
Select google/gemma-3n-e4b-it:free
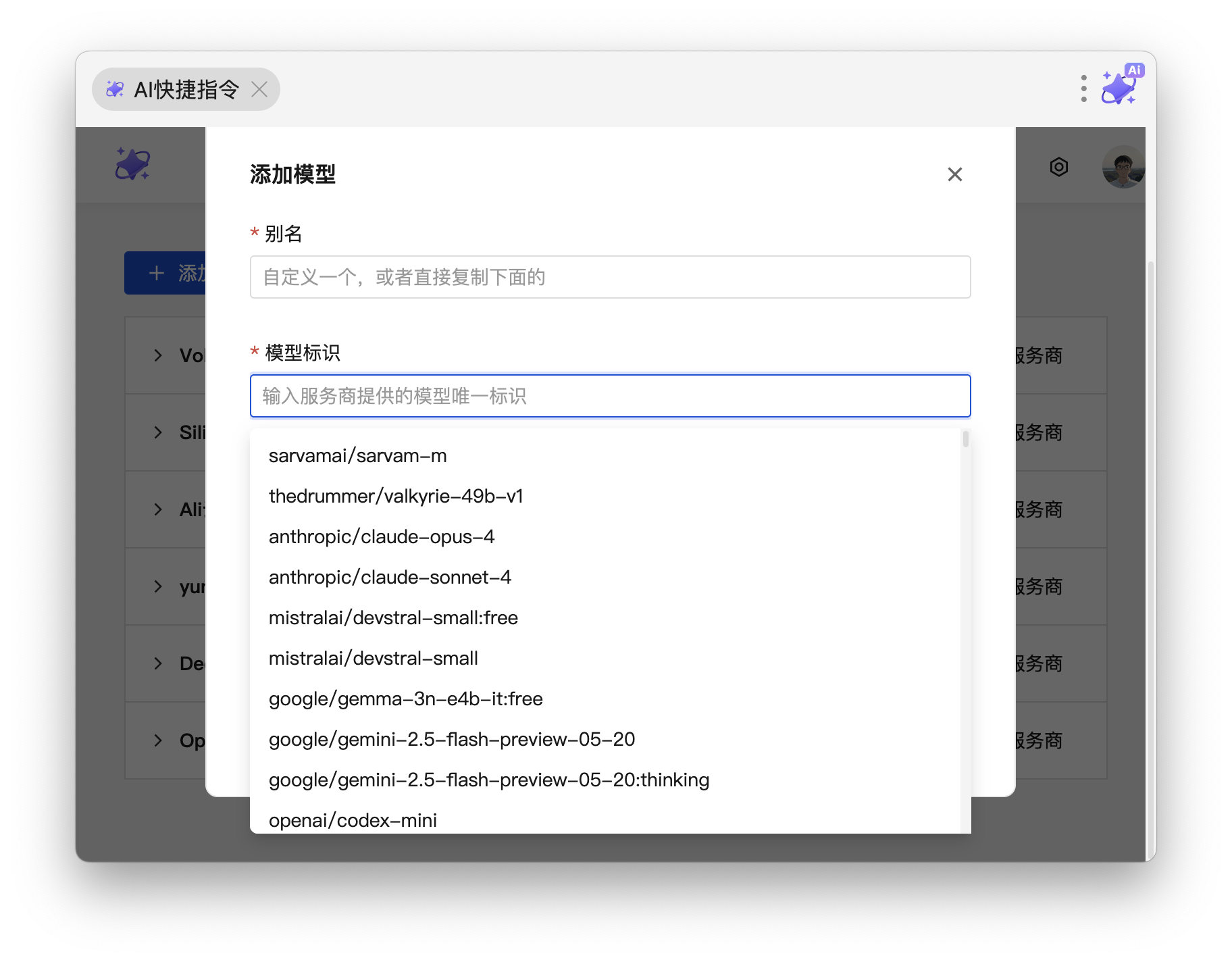click(x=605, y=699)
